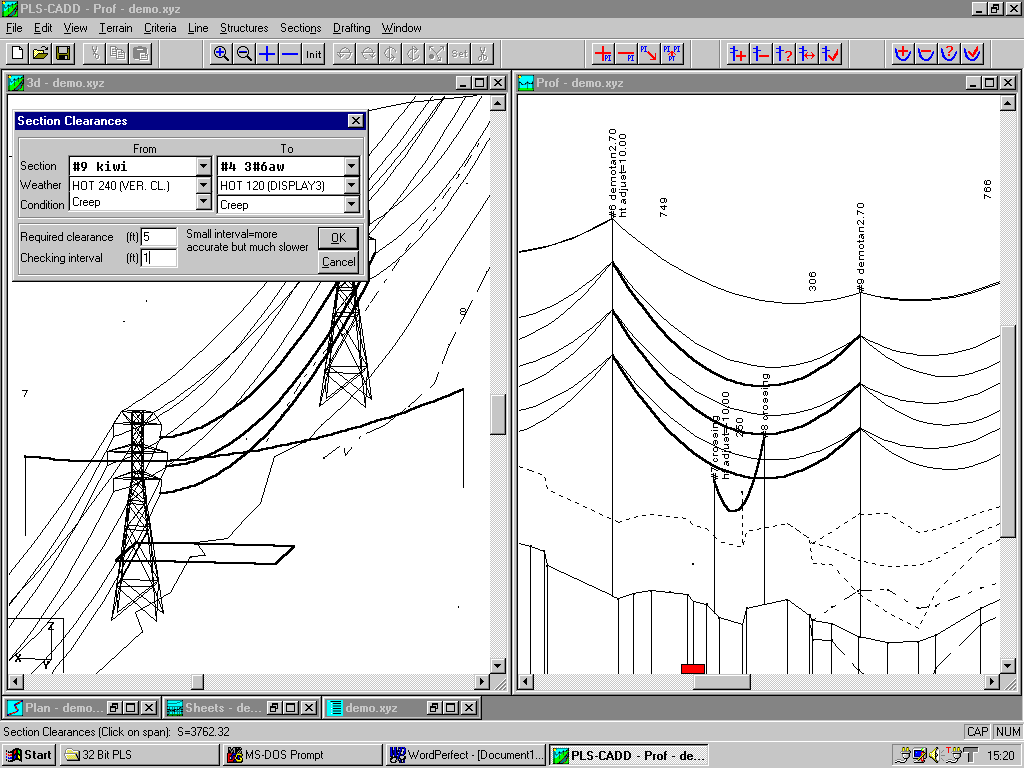This screenshot has width=1024, height=768.
Task: Click the Add section catenary-plus icon
Action: 903,54
